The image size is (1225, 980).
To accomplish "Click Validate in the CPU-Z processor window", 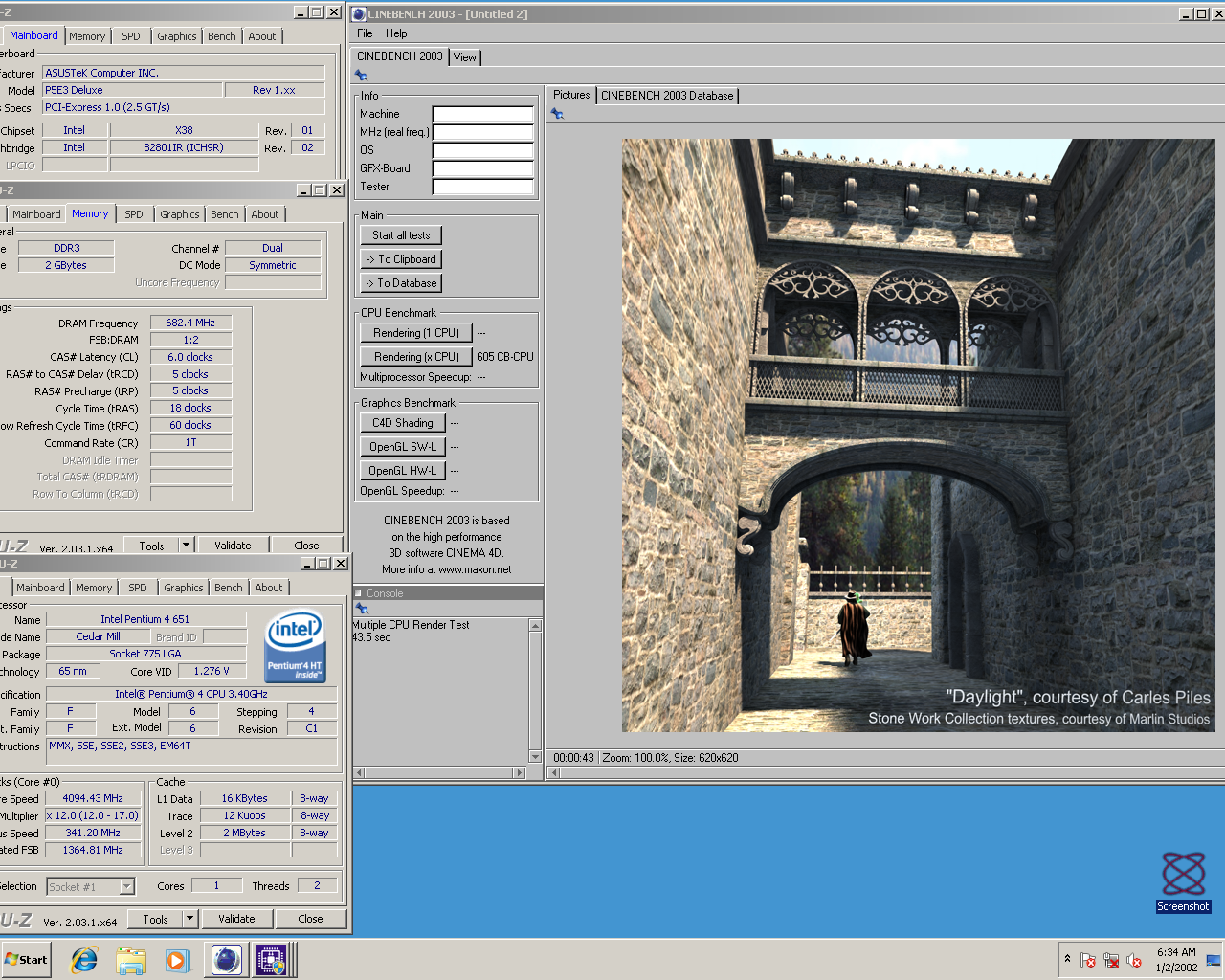I will click(236, 919).
